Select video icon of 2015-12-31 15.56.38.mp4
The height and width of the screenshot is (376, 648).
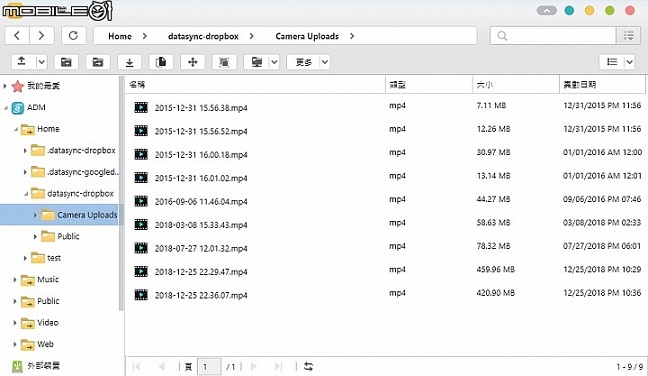141,107
